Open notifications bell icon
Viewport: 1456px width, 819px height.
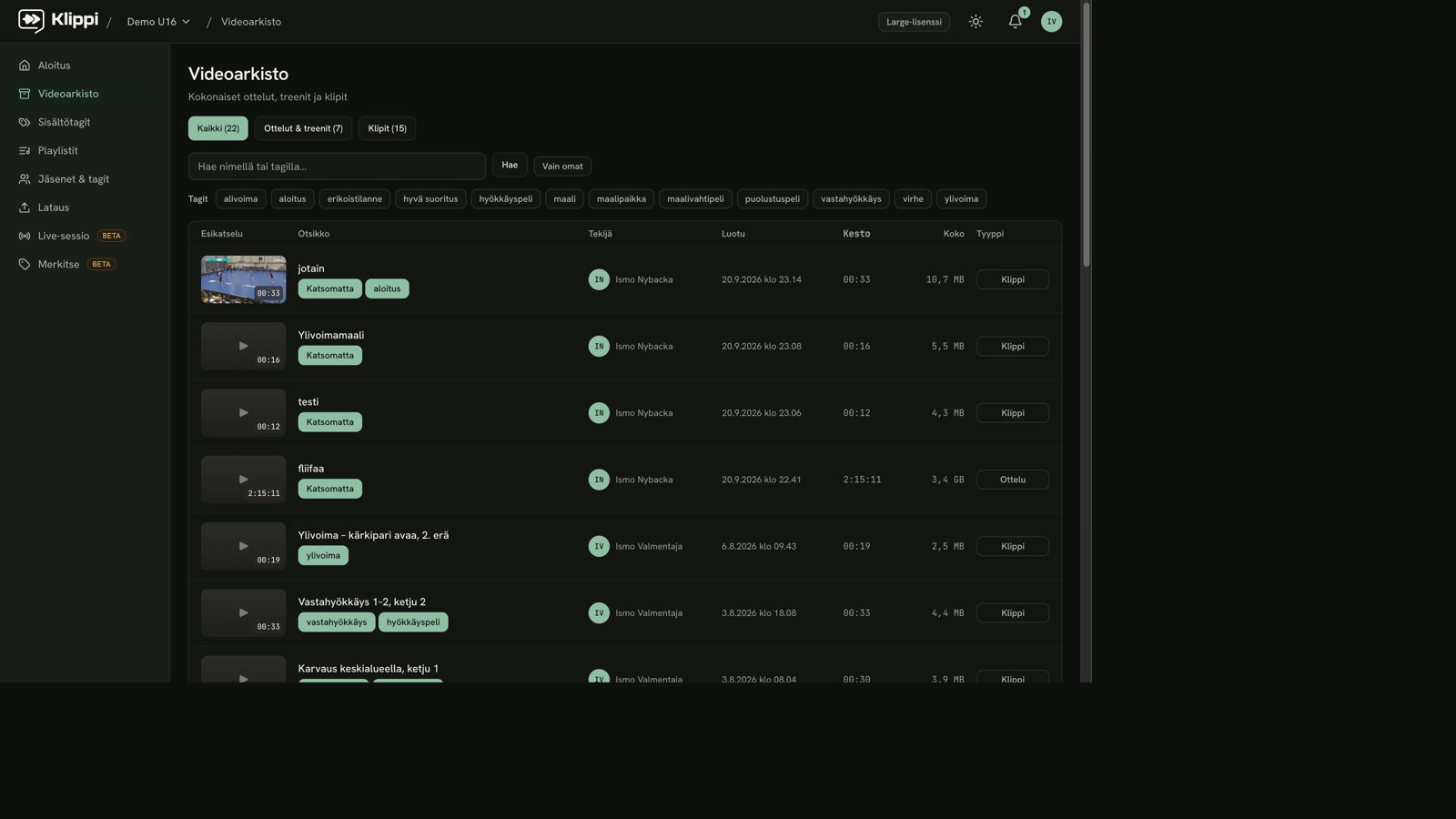click(x=1015, y=22)
